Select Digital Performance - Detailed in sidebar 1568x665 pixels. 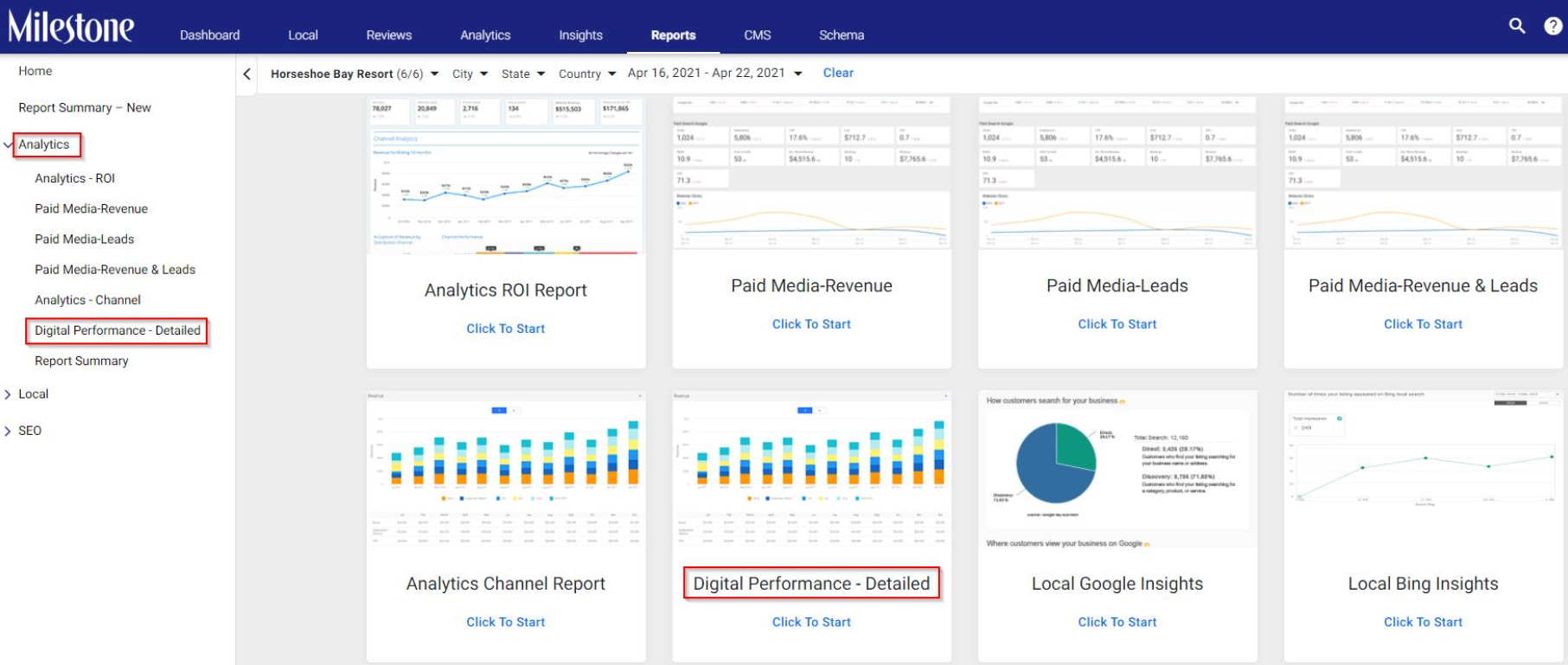[x=118, y=330]
